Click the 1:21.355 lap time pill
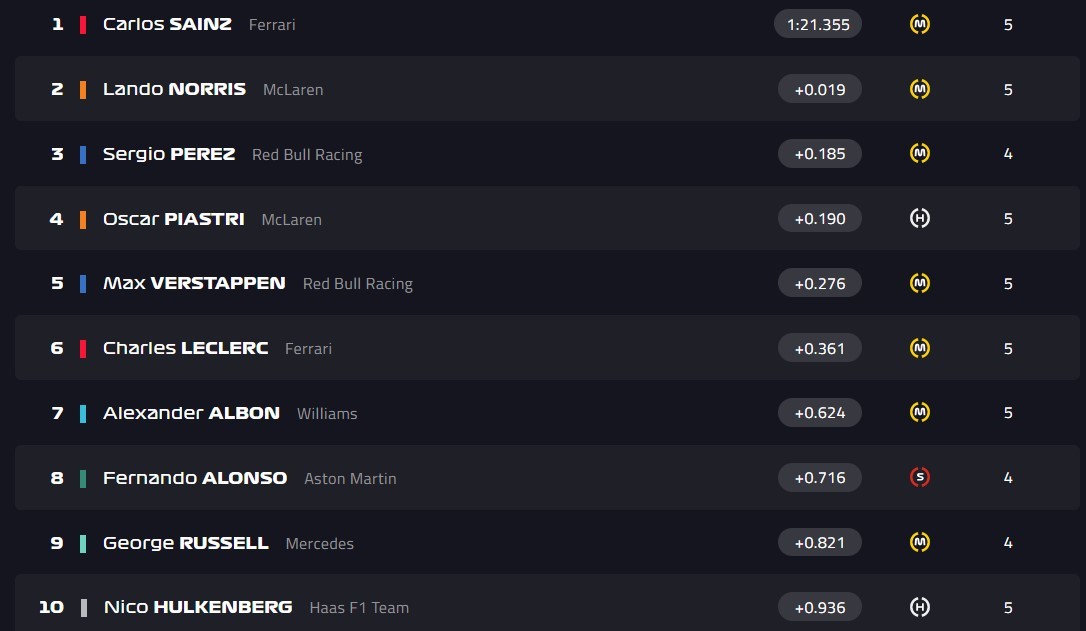Screen dimensions: 1086x631 pyautogui.click(x=818, y=24)
